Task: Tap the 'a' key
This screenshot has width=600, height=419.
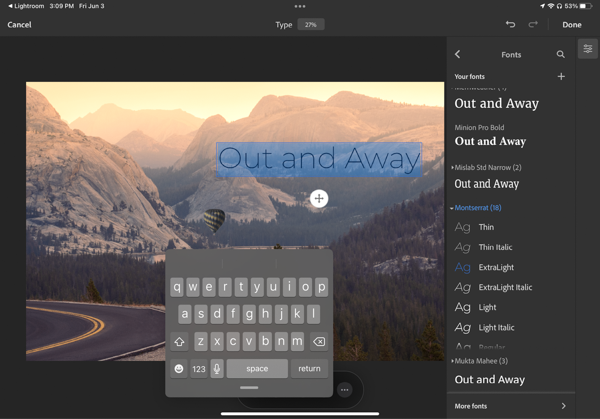Action: (x=185, y=314)
